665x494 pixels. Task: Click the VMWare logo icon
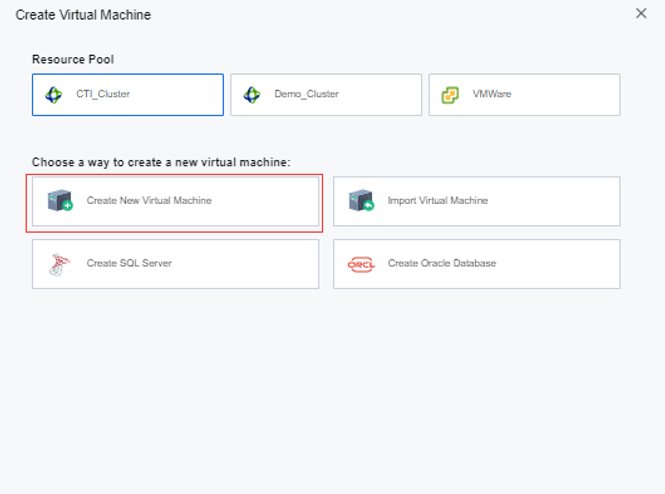coord(450,95)
